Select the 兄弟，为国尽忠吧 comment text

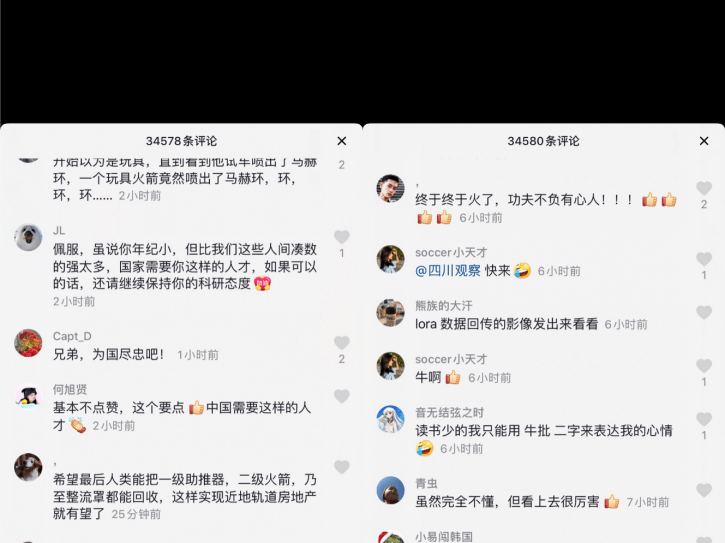(x=109, y=355)
